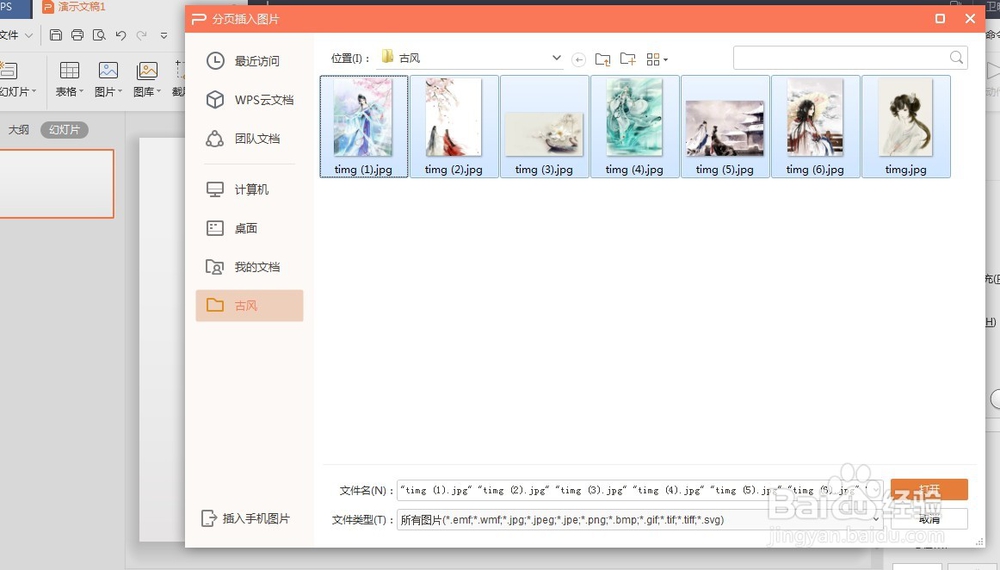Select the 古风 folder in the sidebar
Screen dimensions: 1000x570
coord(249,305)
